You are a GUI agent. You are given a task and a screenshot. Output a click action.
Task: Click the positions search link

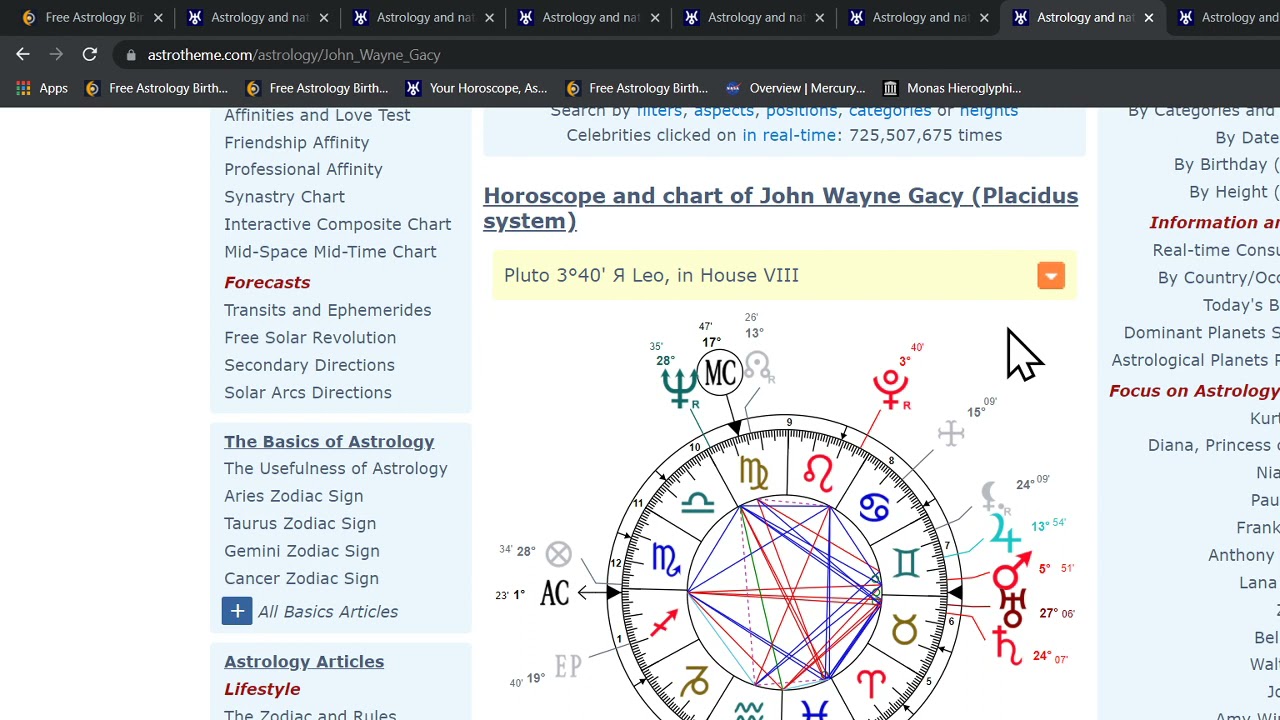(x=802, y=111)
